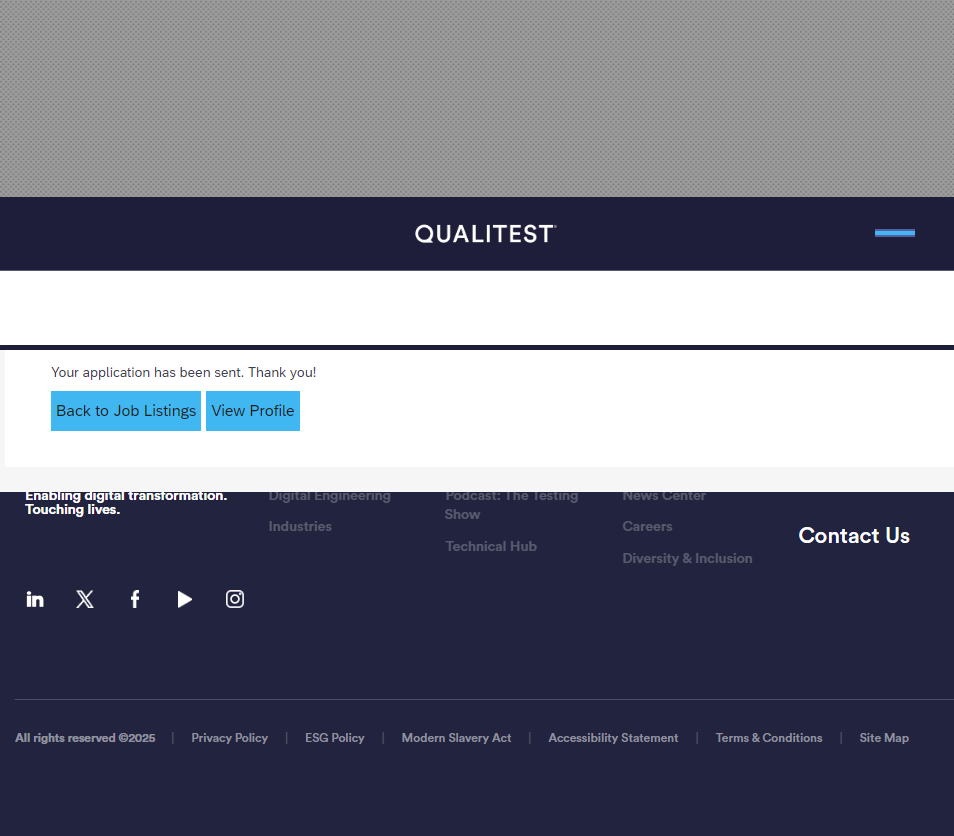The image size is (954, 836).
Task: Open the YouTube social icon
Action: tap(185, 599)
